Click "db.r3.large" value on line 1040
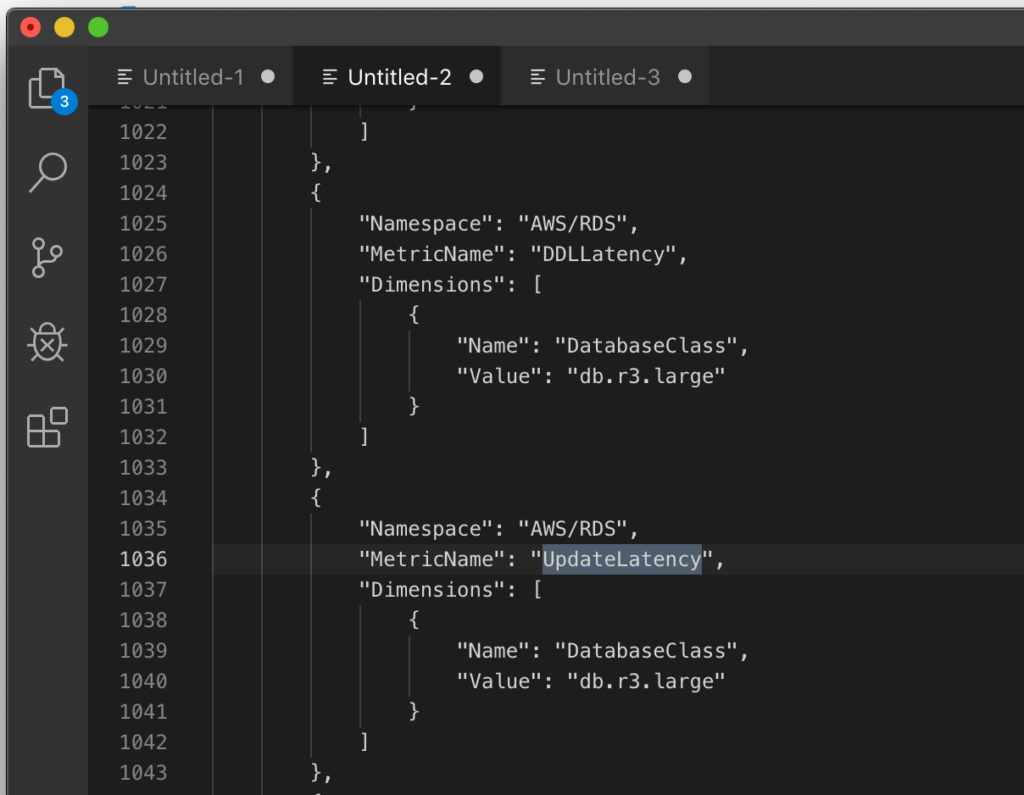The width and height of the screenshot is (1024, 795). click(x=646, y=681)
